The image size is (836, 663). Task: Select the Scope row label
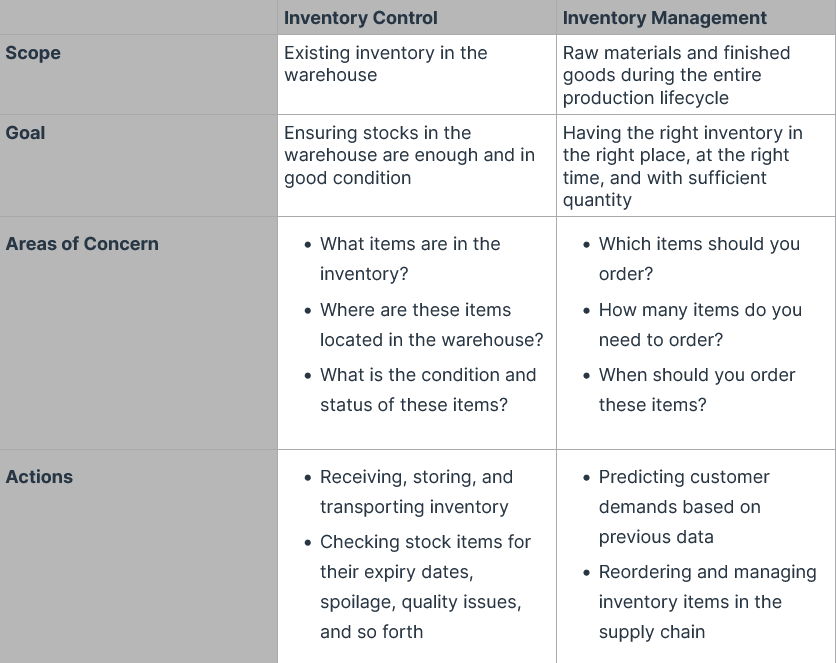[x=33, y=53]
